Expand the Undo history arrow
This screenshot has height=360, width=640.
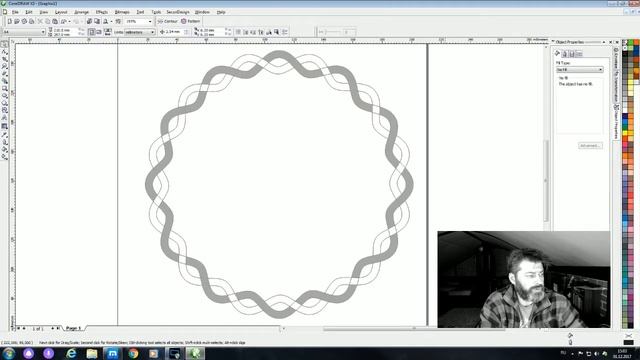pos(69,21)
